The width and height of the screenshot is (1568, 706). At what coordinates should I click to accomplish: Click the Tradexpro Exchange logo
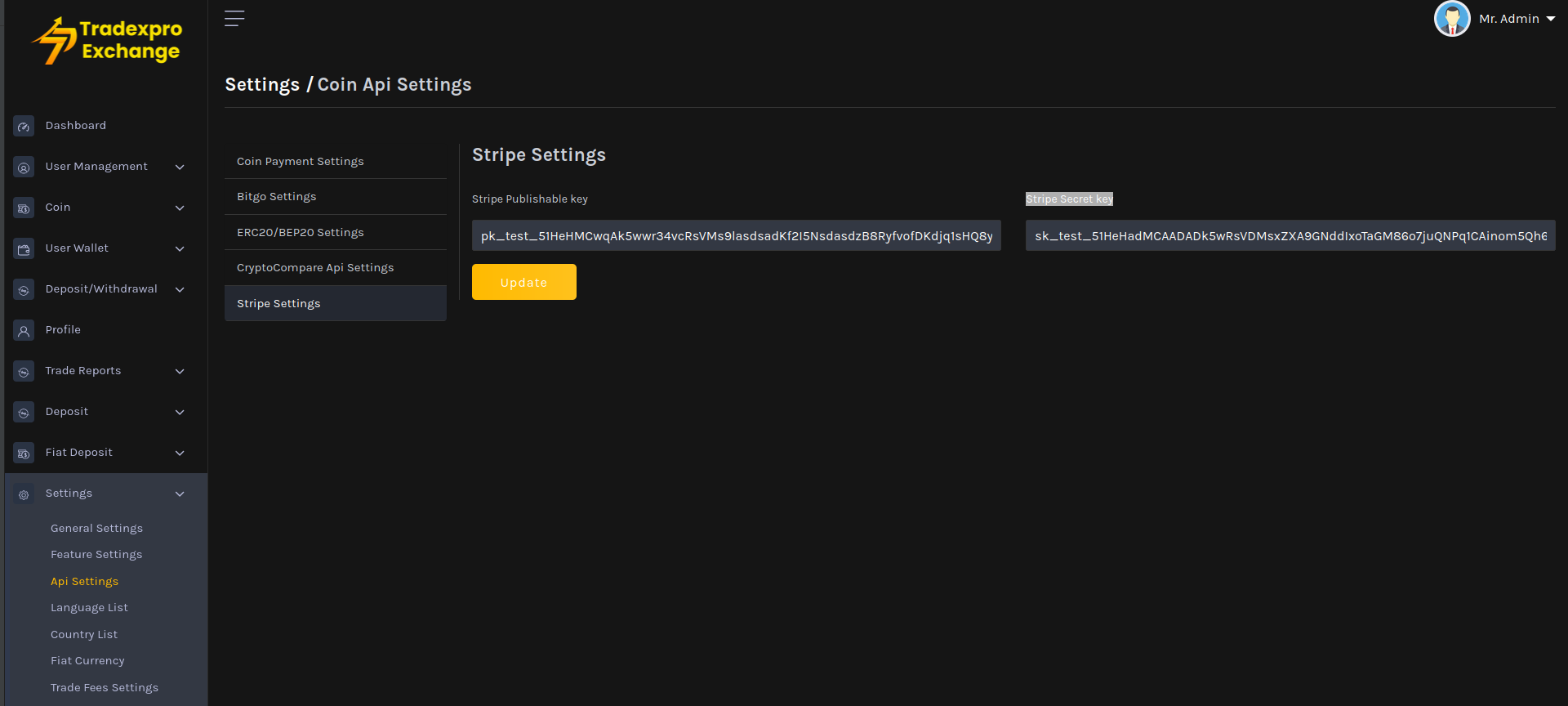click(107, 41)
